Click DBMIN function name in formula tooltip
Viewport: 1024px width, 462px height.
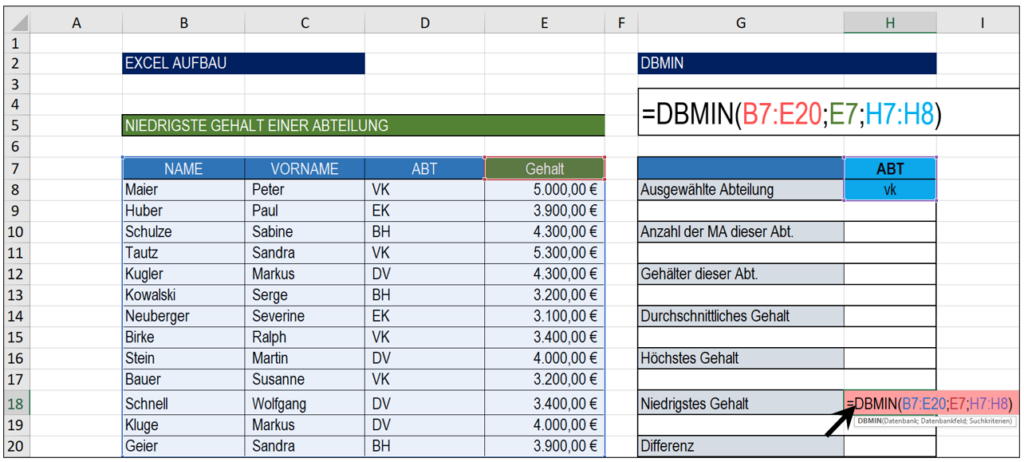(869, 421)
